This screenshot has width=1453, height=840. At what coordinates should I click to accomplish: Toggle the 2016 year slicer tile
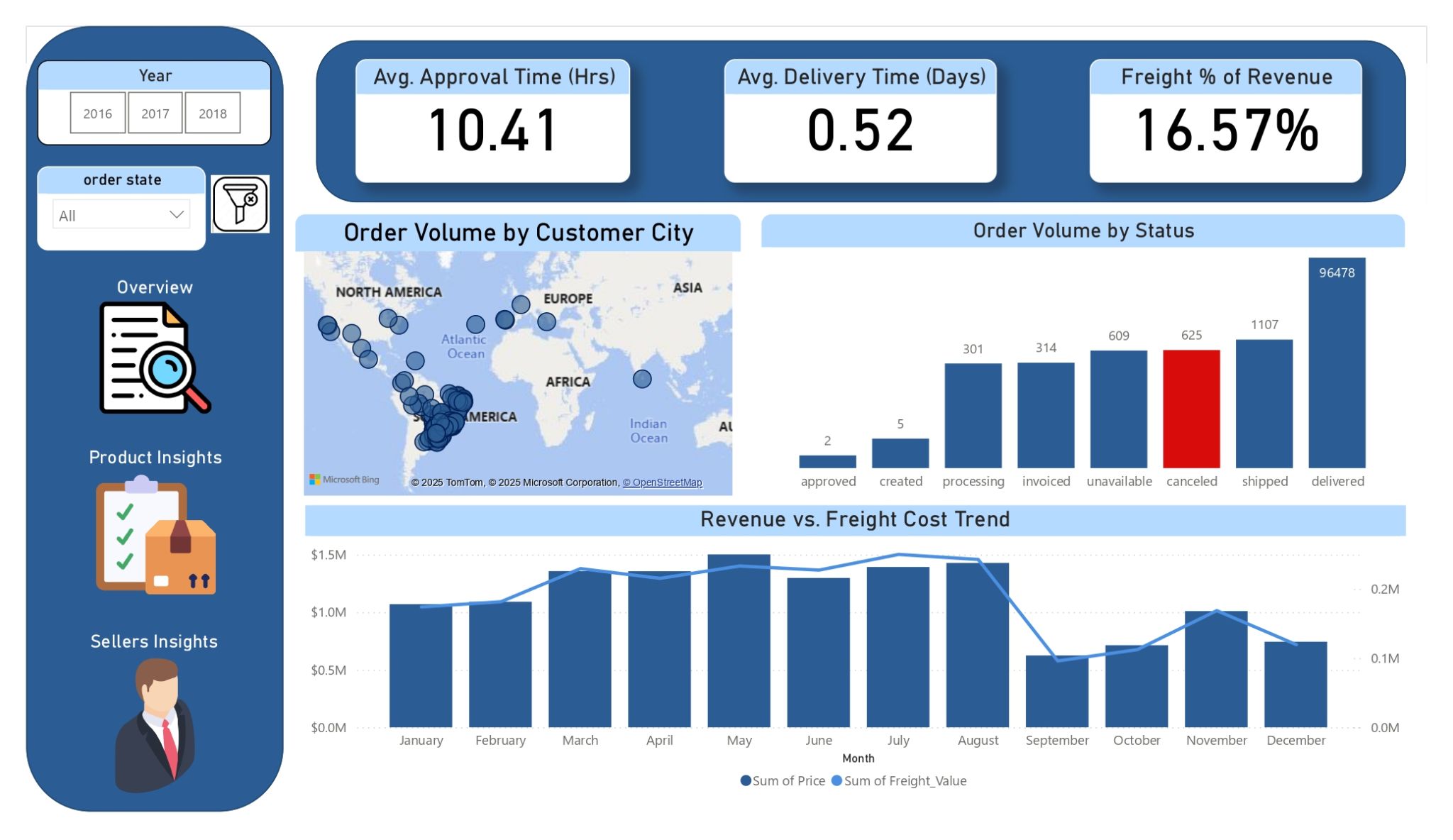pos(98,113)
